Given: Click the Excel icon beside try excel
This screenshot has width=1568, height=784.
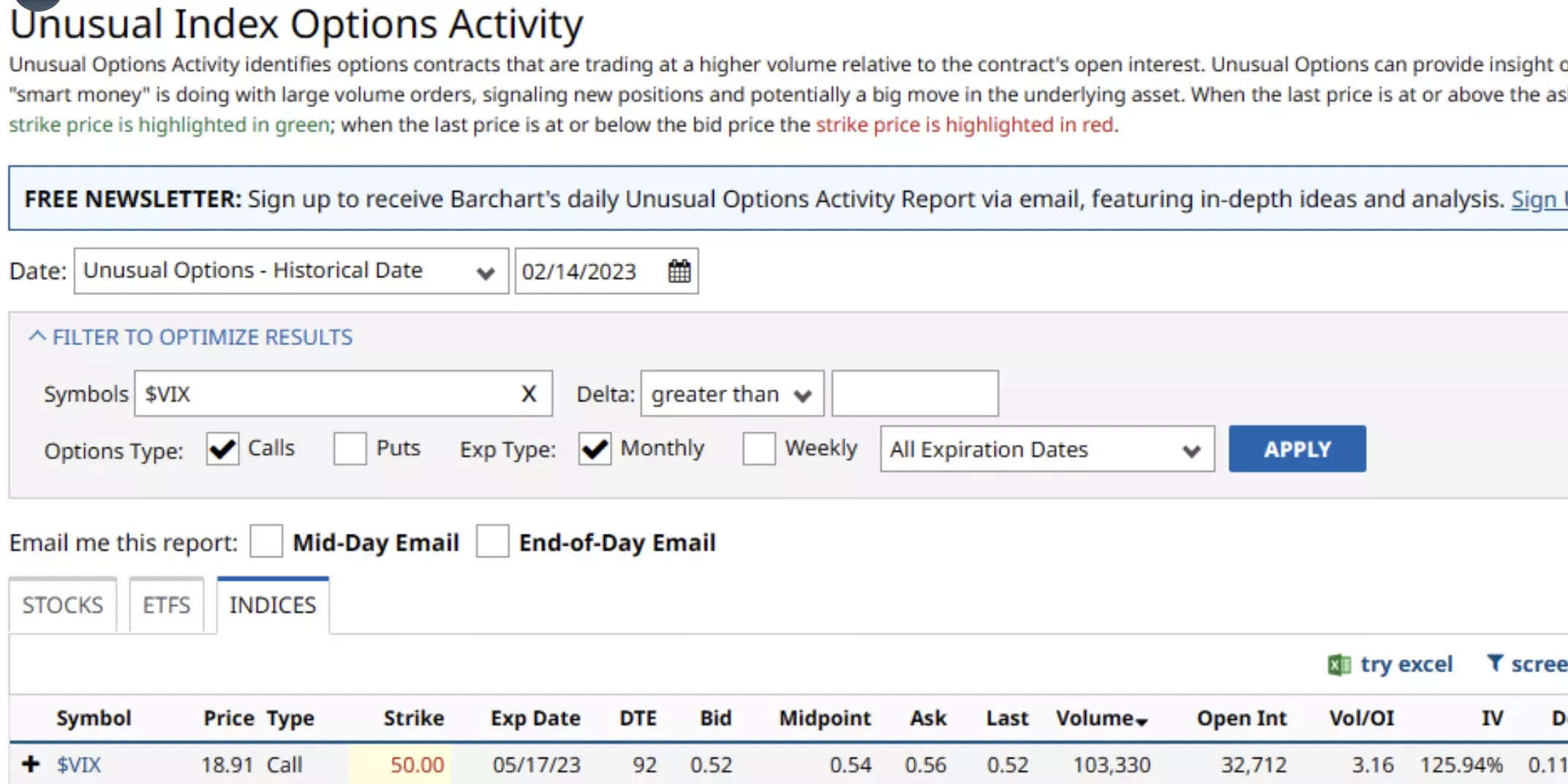Looking at the screenshot, I should [x=1339, y=664].
